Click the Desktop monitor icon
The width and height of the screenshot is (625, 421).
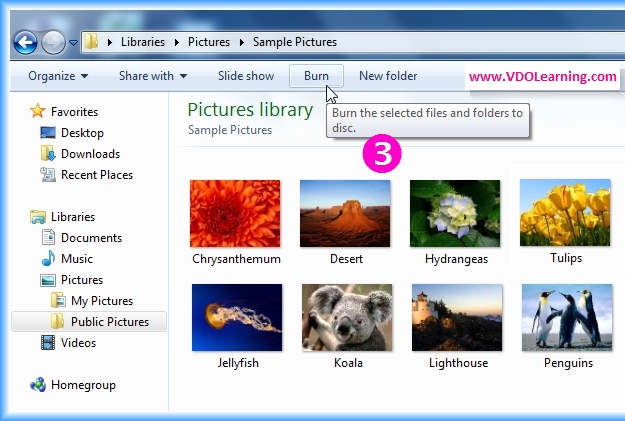point(48,132)
